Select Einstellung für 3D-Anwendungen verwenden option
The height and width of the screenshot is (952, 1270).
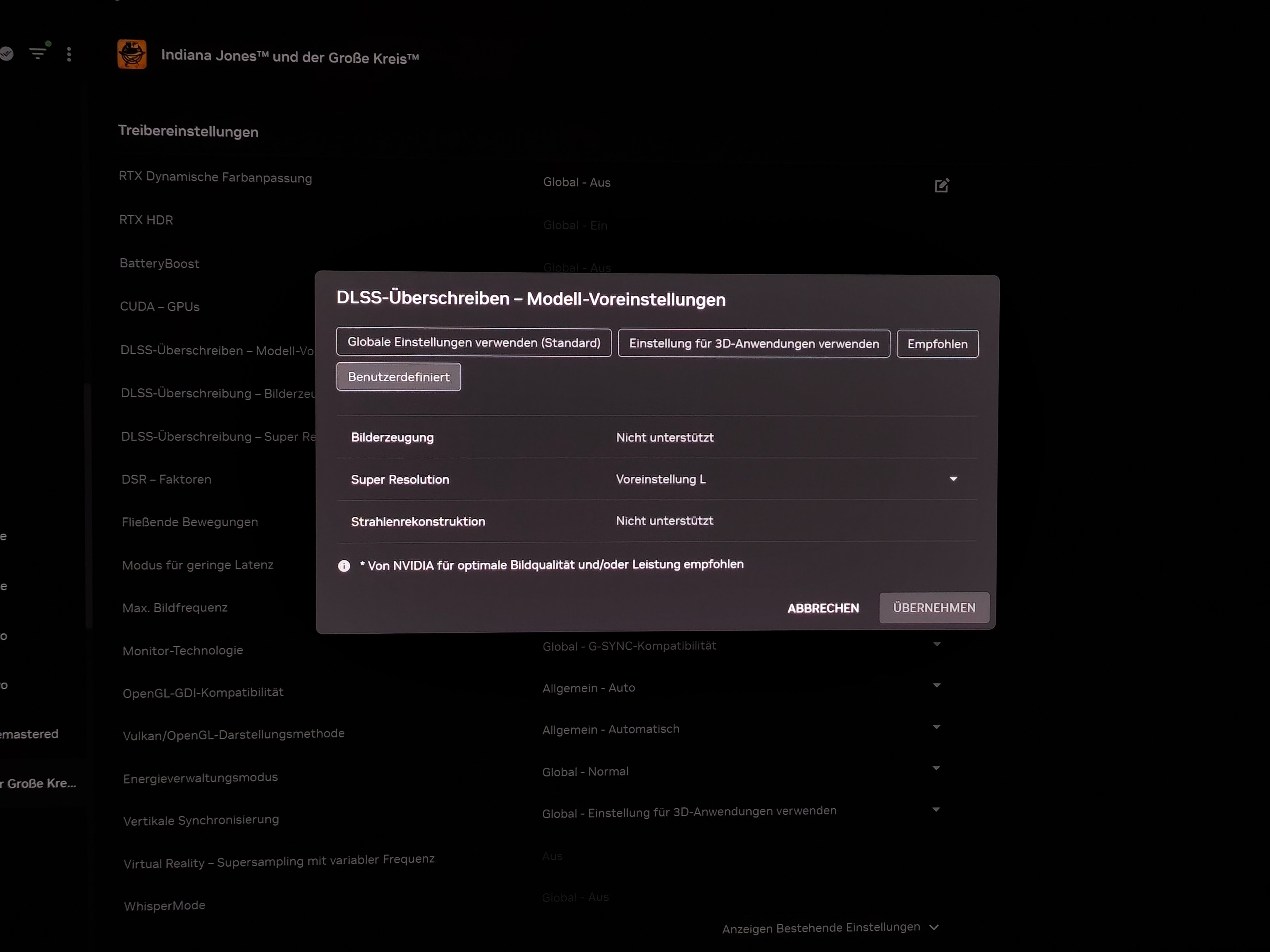[x=753, y=344]
